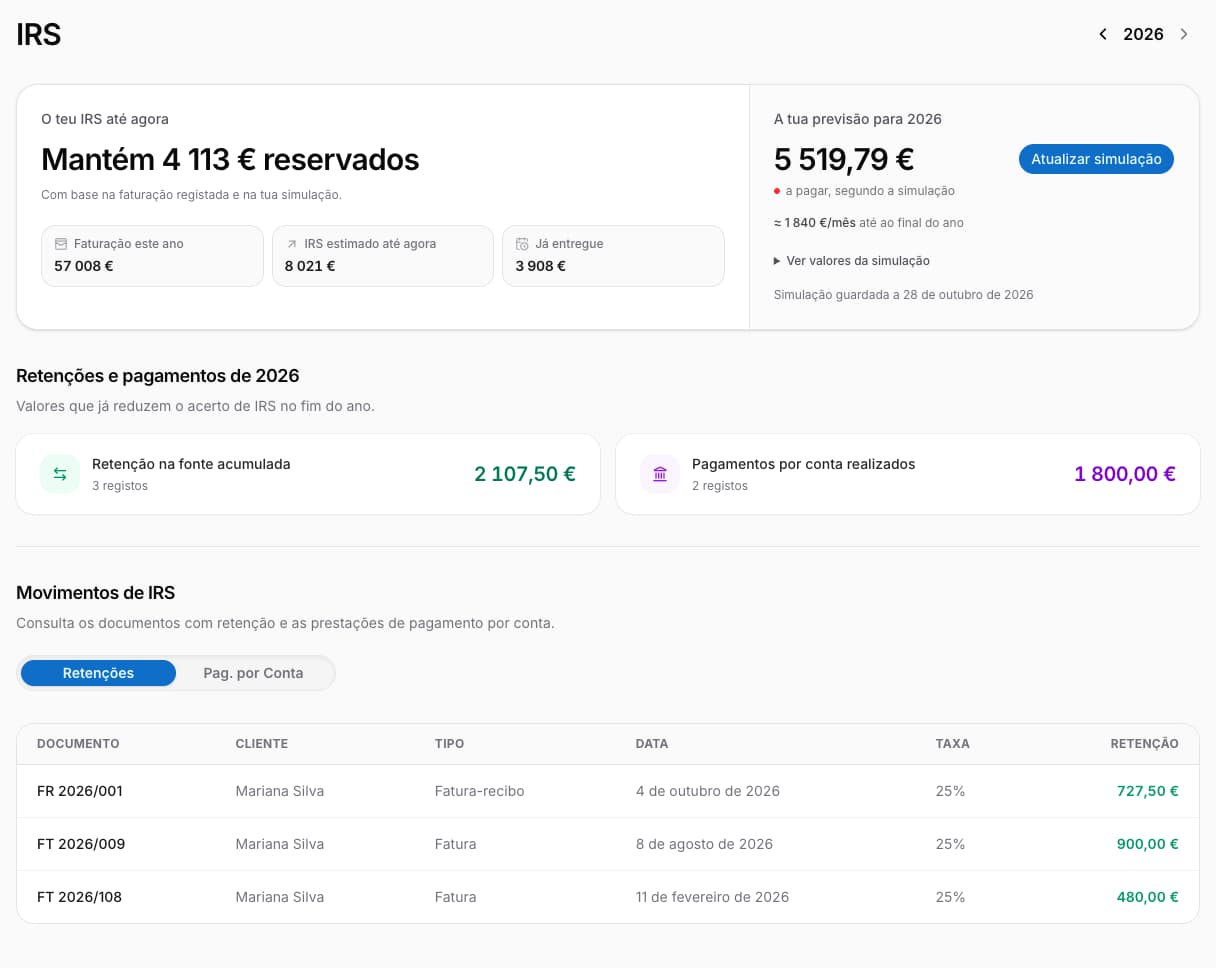
Task: Click the ≈ 1 840 €/mês monthly estimate
Action: point(814,223)
